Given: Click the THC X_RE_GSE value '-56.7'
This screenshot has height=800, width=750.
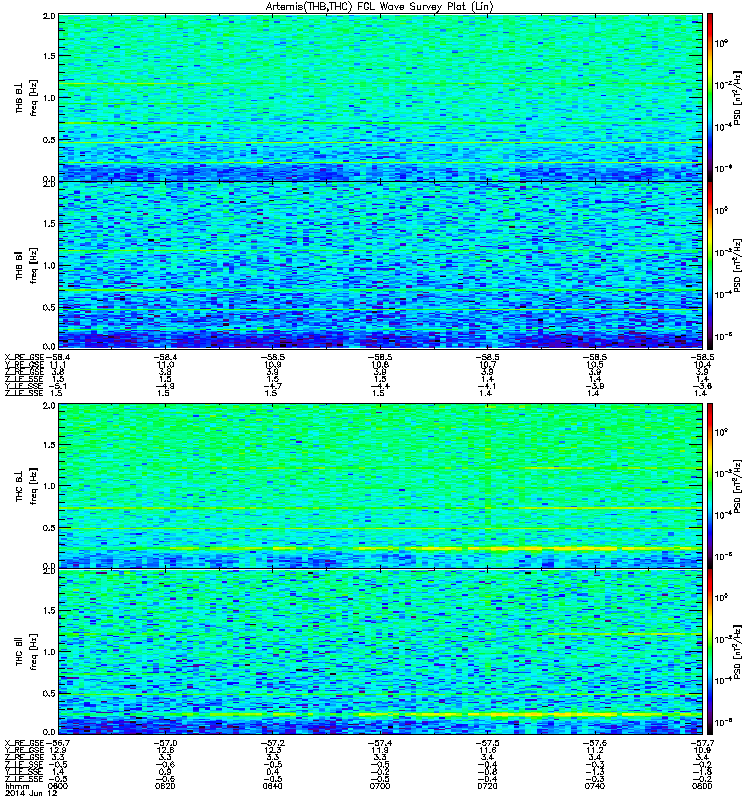Looking at the screenshot, I should (57, 743).
